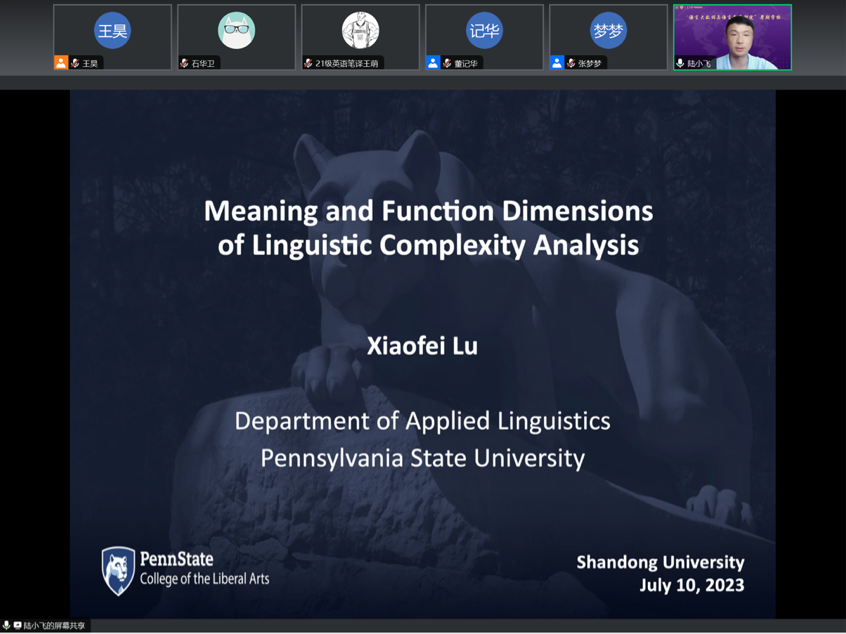Click the 陆小飞的屏幕共享 label
Screen dimensions: 846x634
coord(55,626)
